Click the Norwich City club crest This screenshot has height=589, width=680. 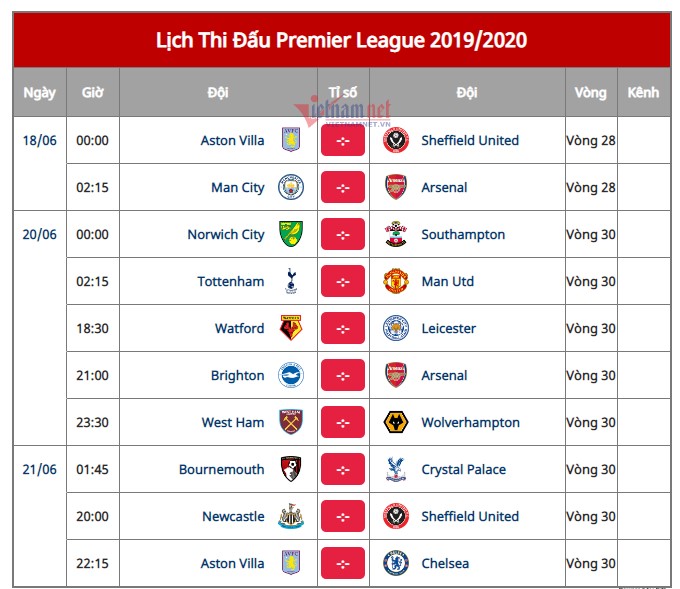click(290, 234)
